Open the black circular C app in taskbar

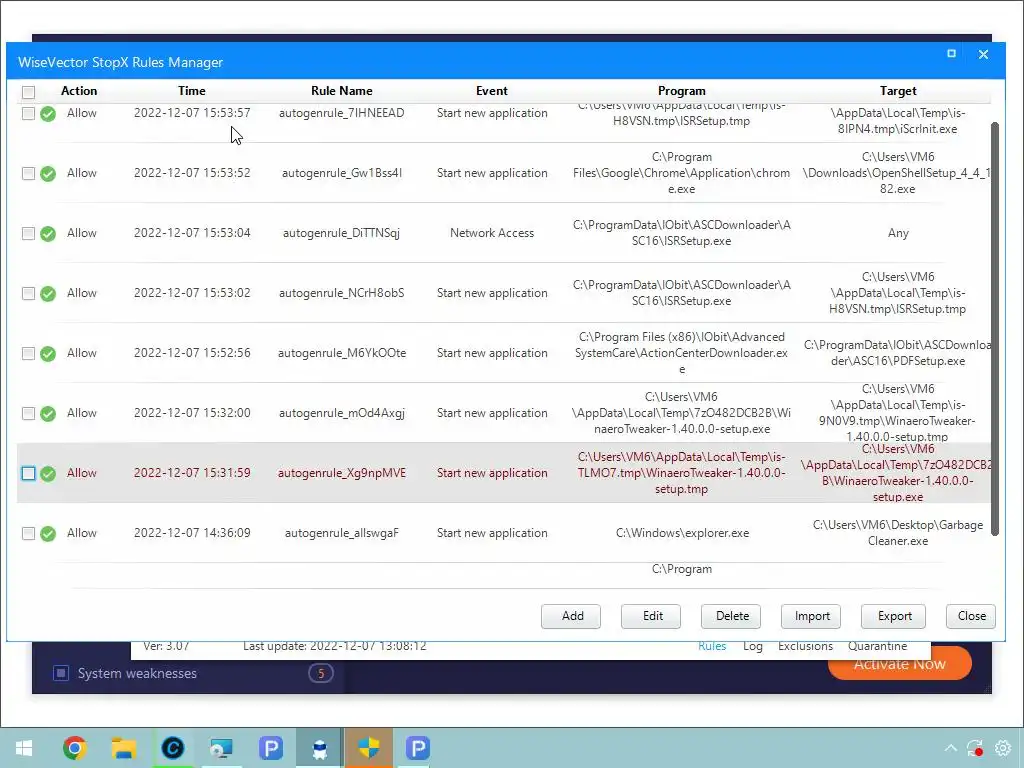click(x=172, y=748)
